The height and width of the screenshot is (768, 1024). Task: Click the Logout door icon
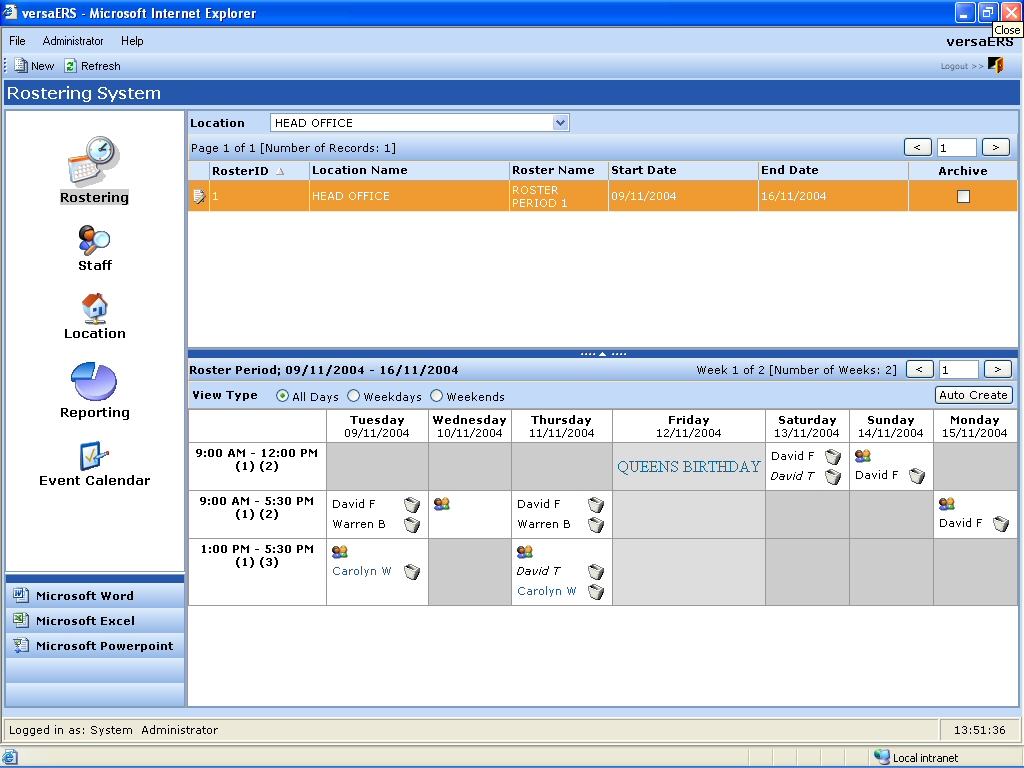pyautogui.click(x=995, y=65)
